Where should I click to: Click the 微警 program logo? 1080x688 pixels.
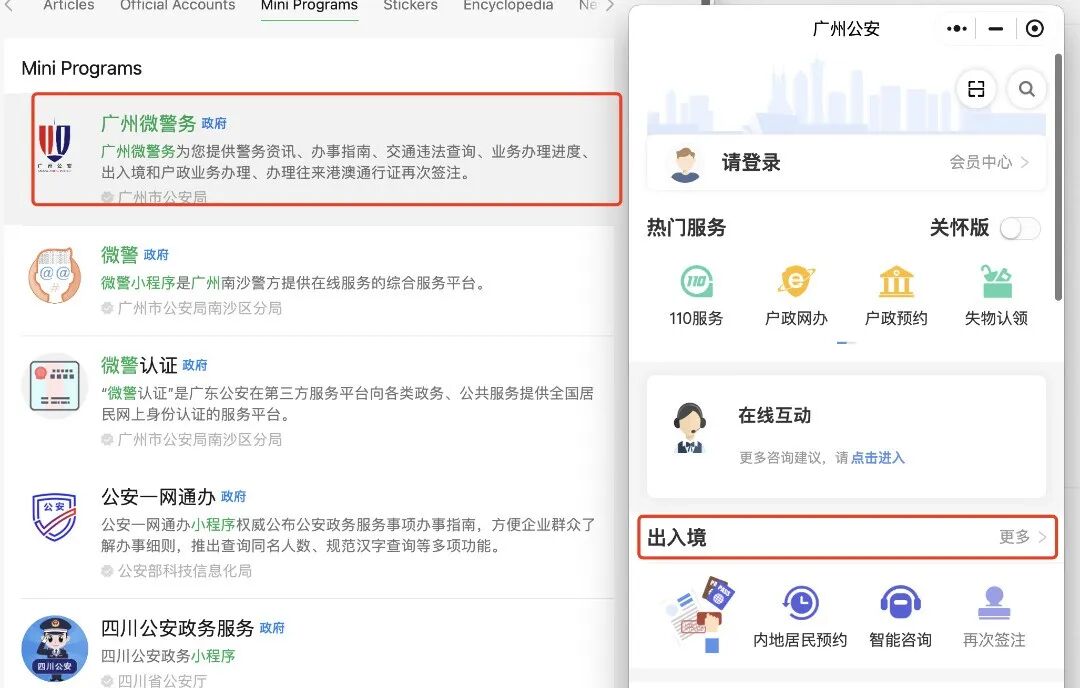tap(54, 276)
